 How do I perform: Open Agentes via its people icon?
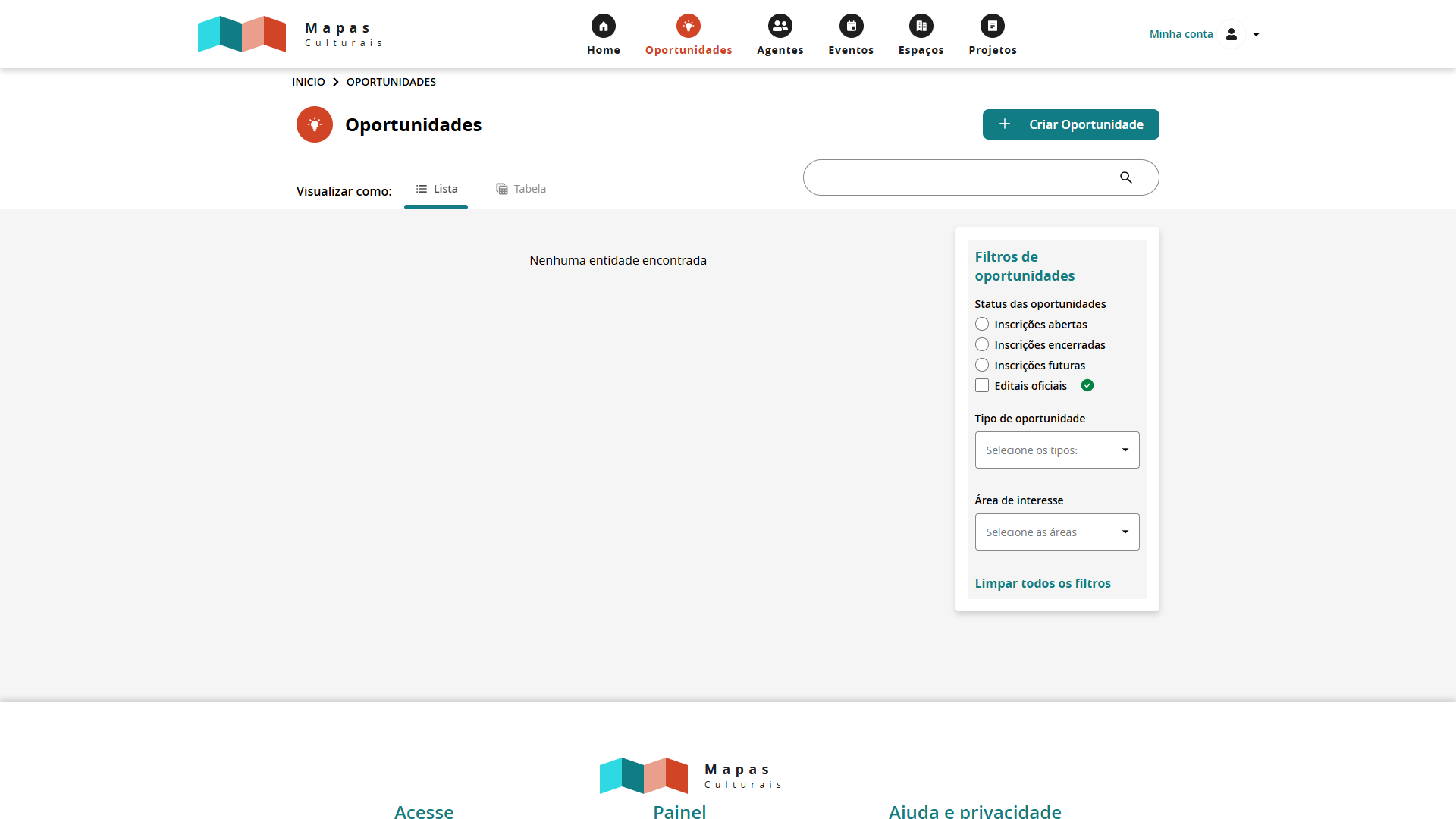pos(780,25)
